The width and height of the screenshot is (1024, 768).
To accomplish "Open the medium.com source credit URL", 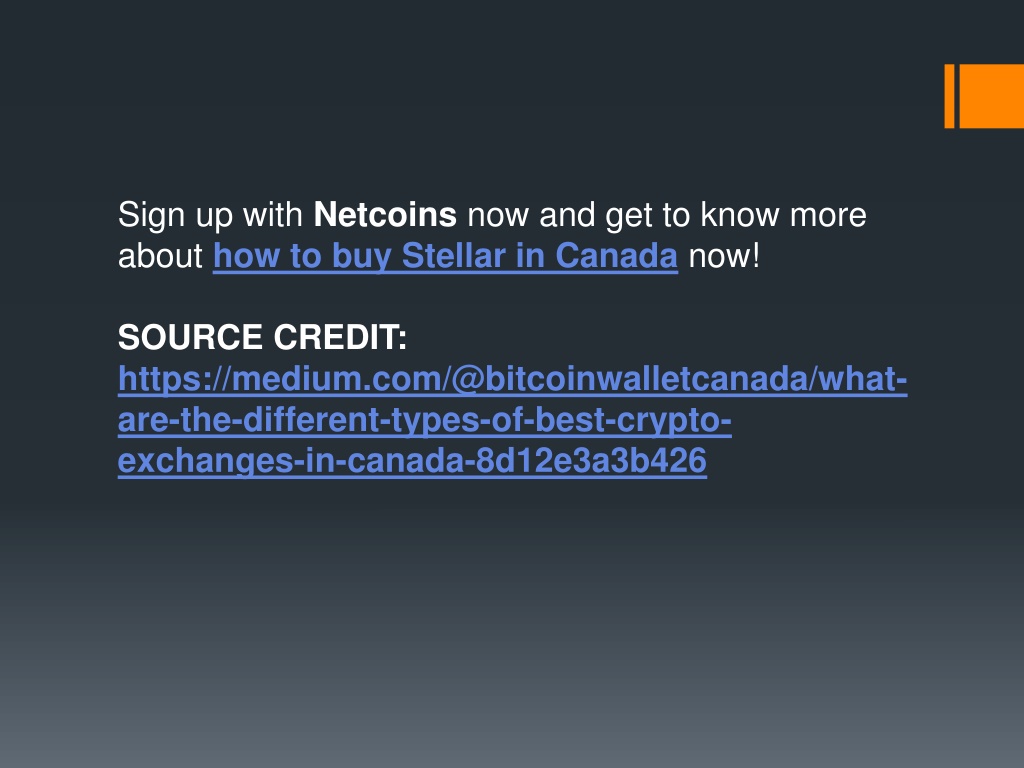I will [513, 379].
